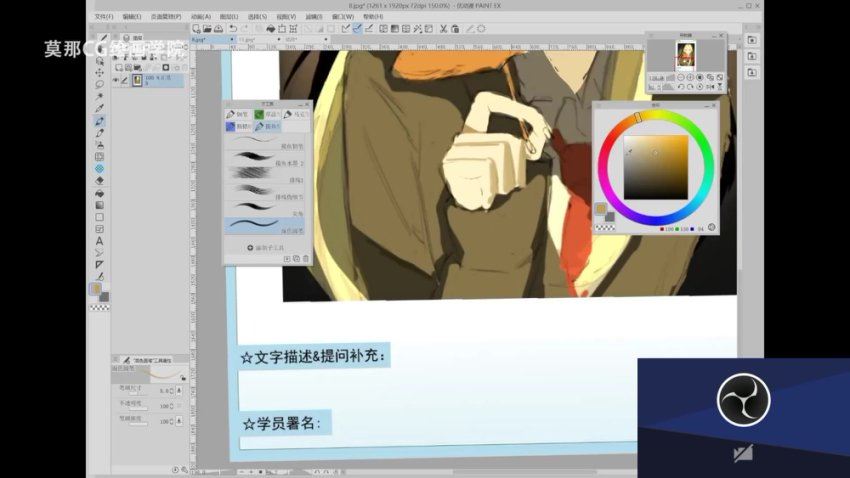Click the hue ring handle on the color wheel
The height and width of the screenshot is (478, 850).
(x=638, y=117)
